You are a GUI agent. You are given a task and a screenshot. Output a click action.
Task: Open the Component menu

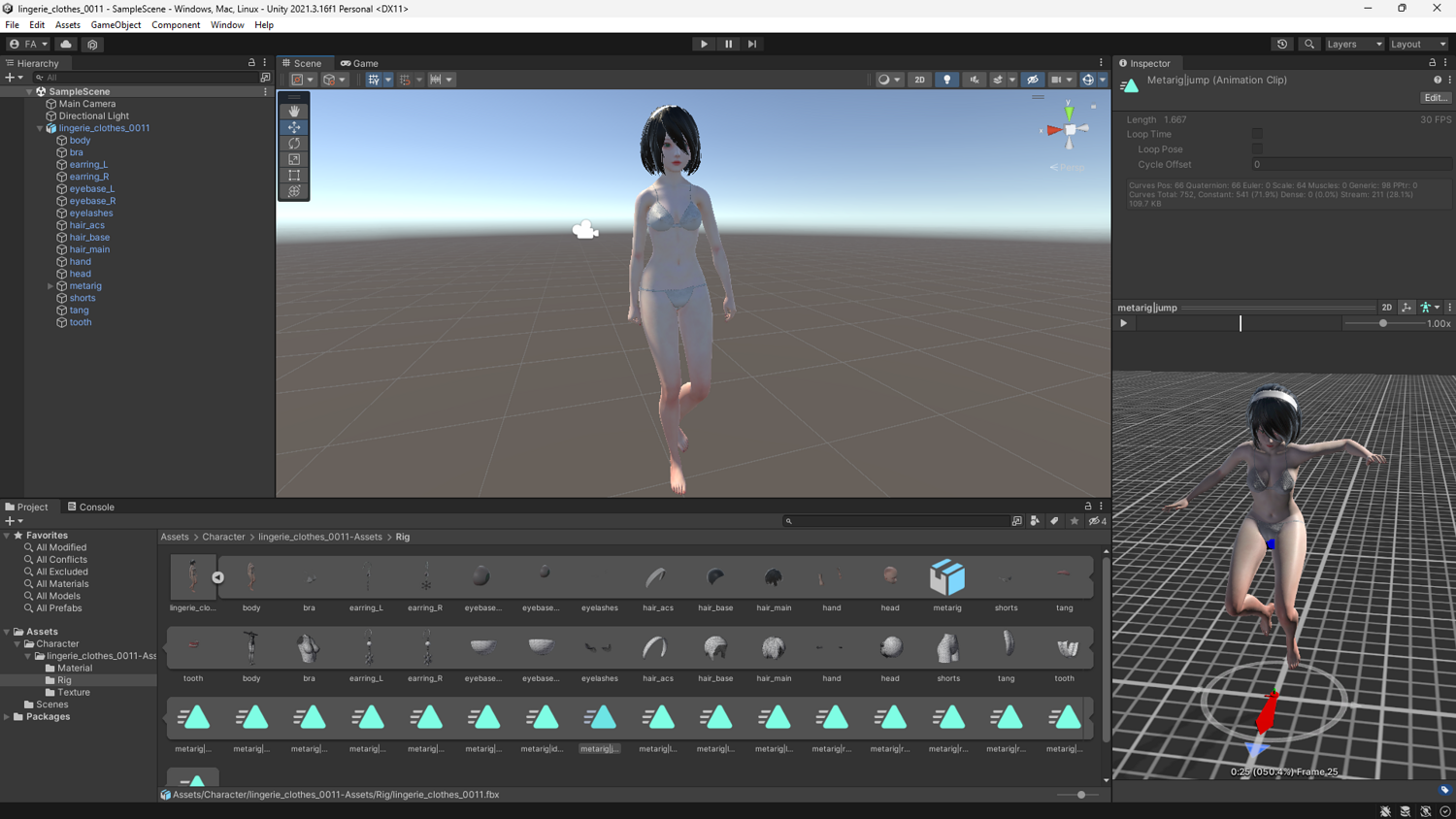tap(176, 25)
